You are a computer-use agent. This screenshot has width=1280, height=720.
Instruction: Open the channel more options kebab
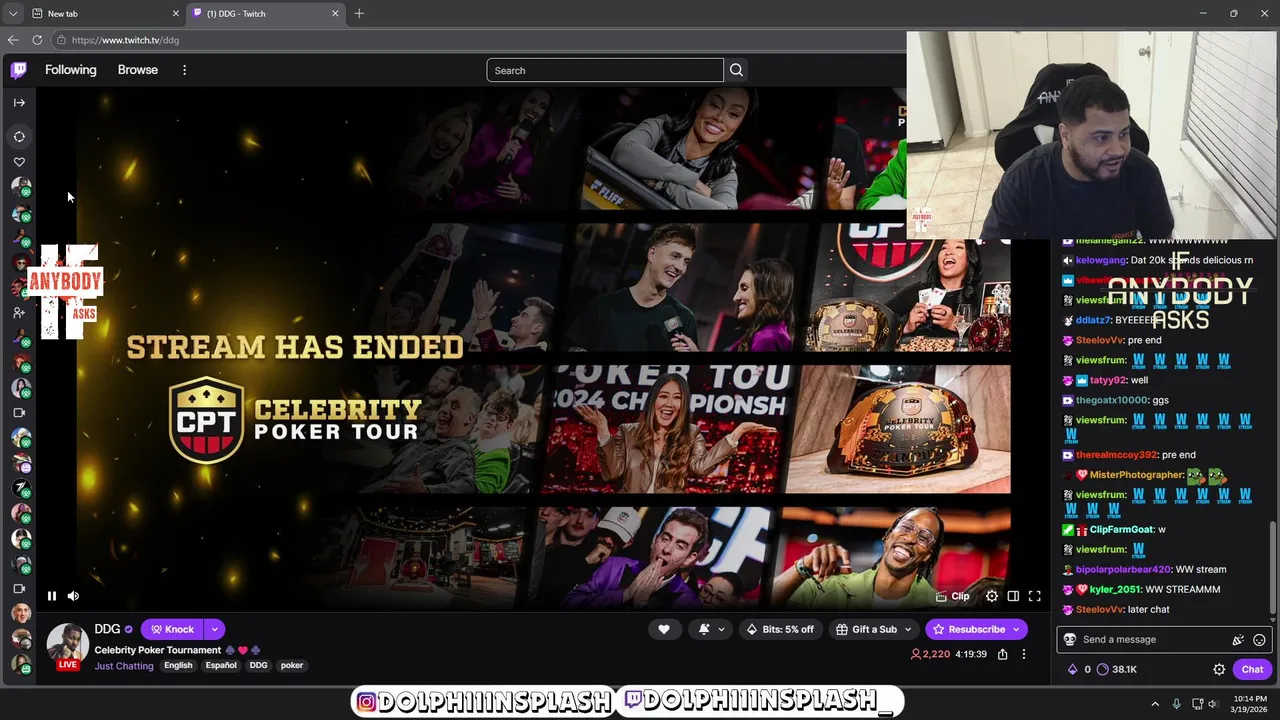1023,654
